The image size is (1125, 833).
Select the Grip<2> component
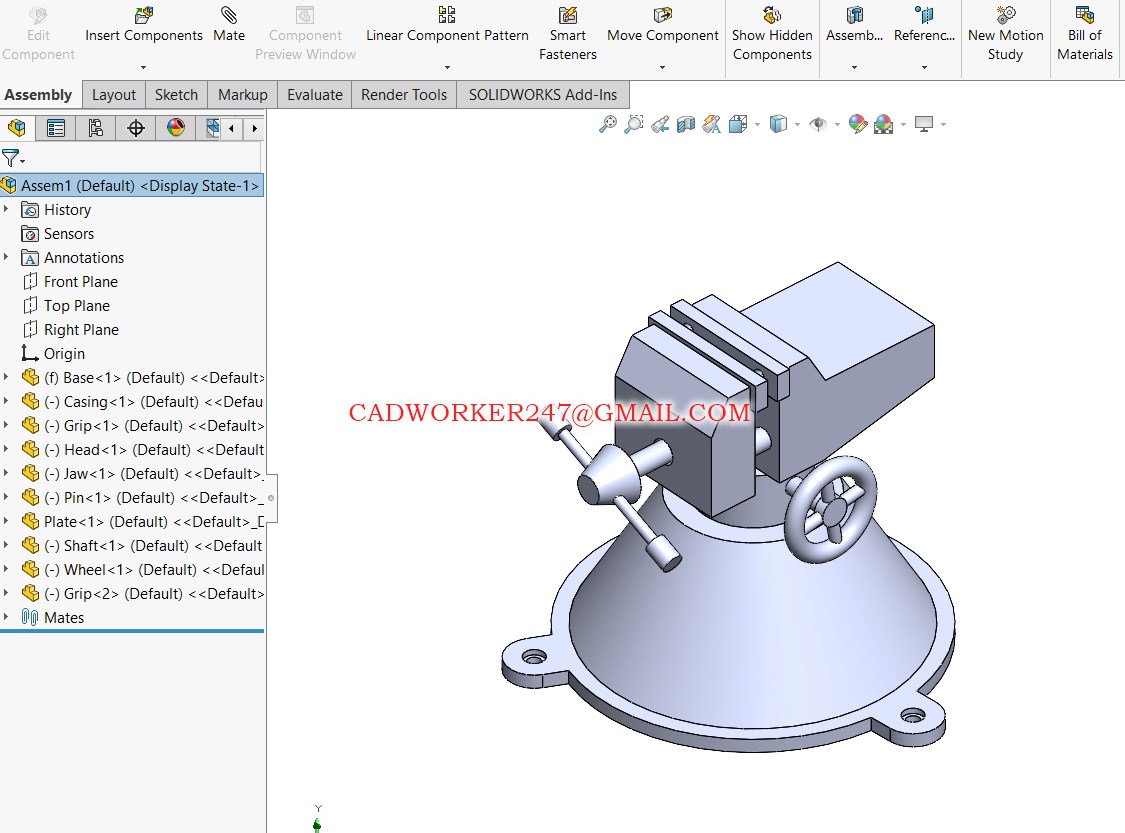[x=143, y=593]
